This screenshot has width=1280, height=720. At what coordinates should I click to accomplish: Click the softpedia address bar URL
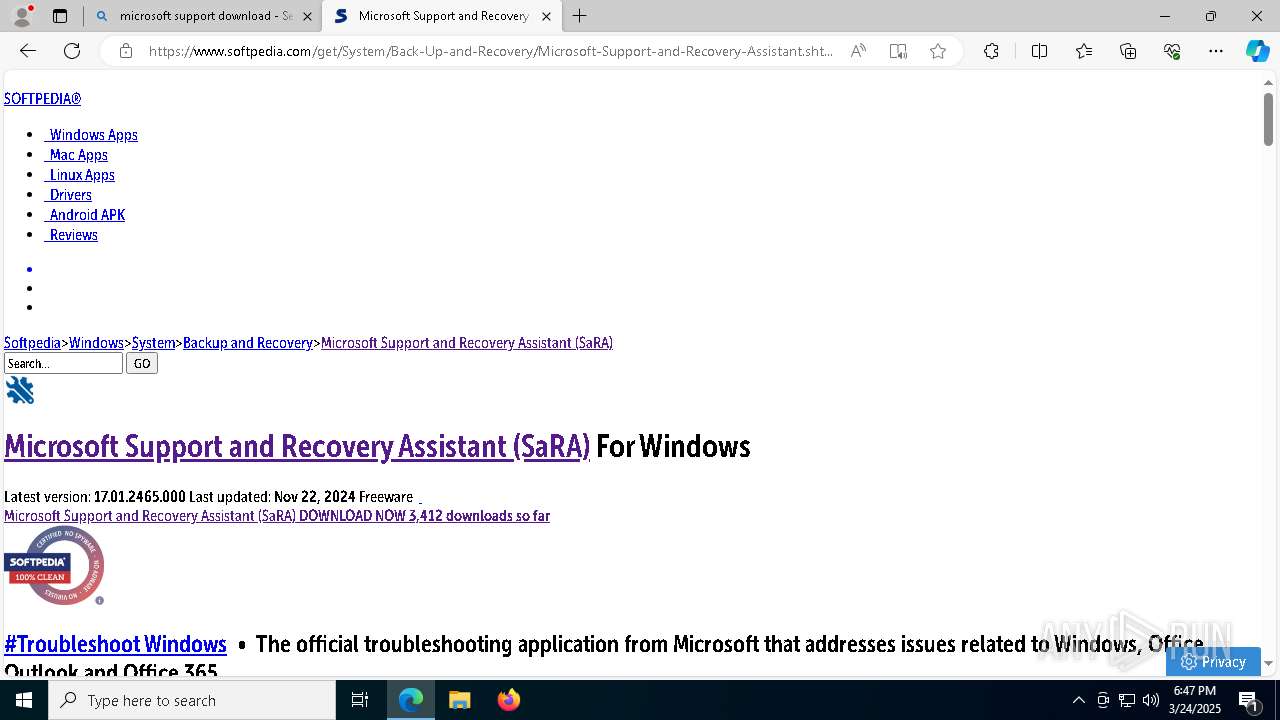490,51
